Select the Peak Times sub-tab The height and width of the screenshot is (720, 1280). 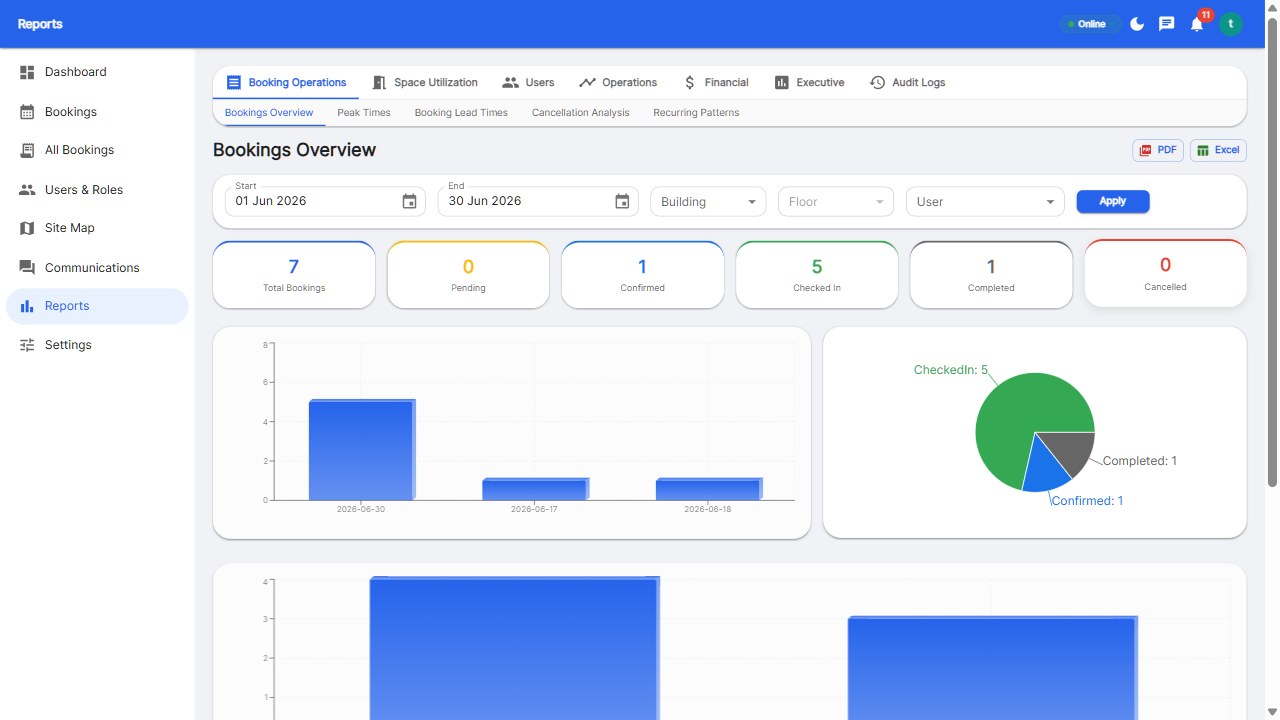364,113
